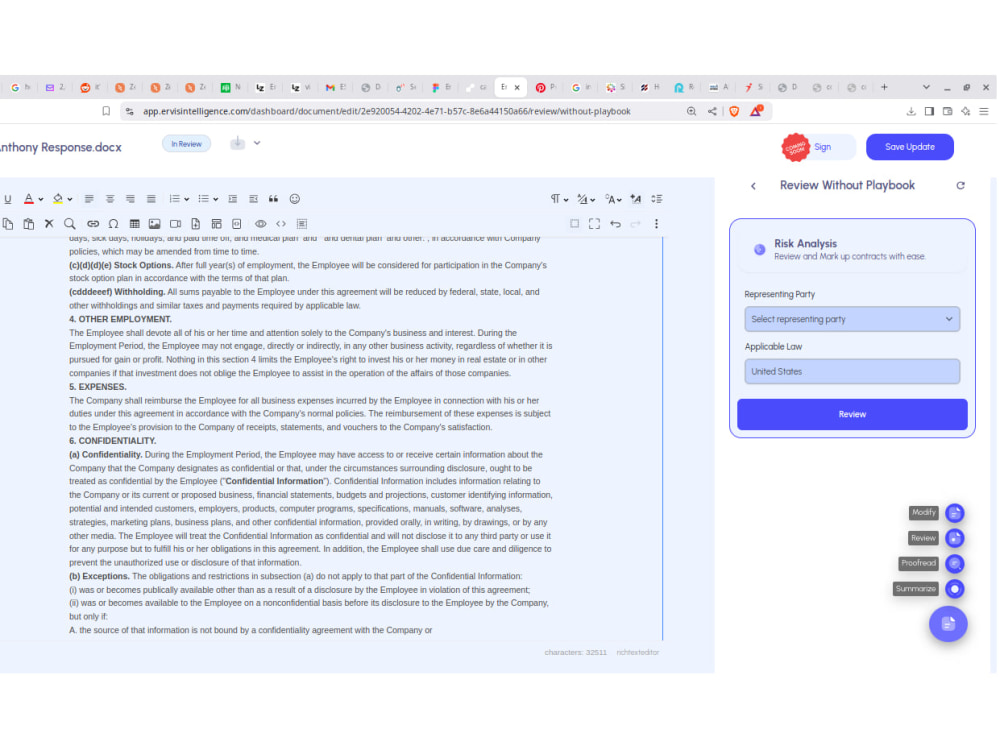1000x750 pixels.
Task: Switch to the Pinterest browser tab
Action: tap(546, 87)
